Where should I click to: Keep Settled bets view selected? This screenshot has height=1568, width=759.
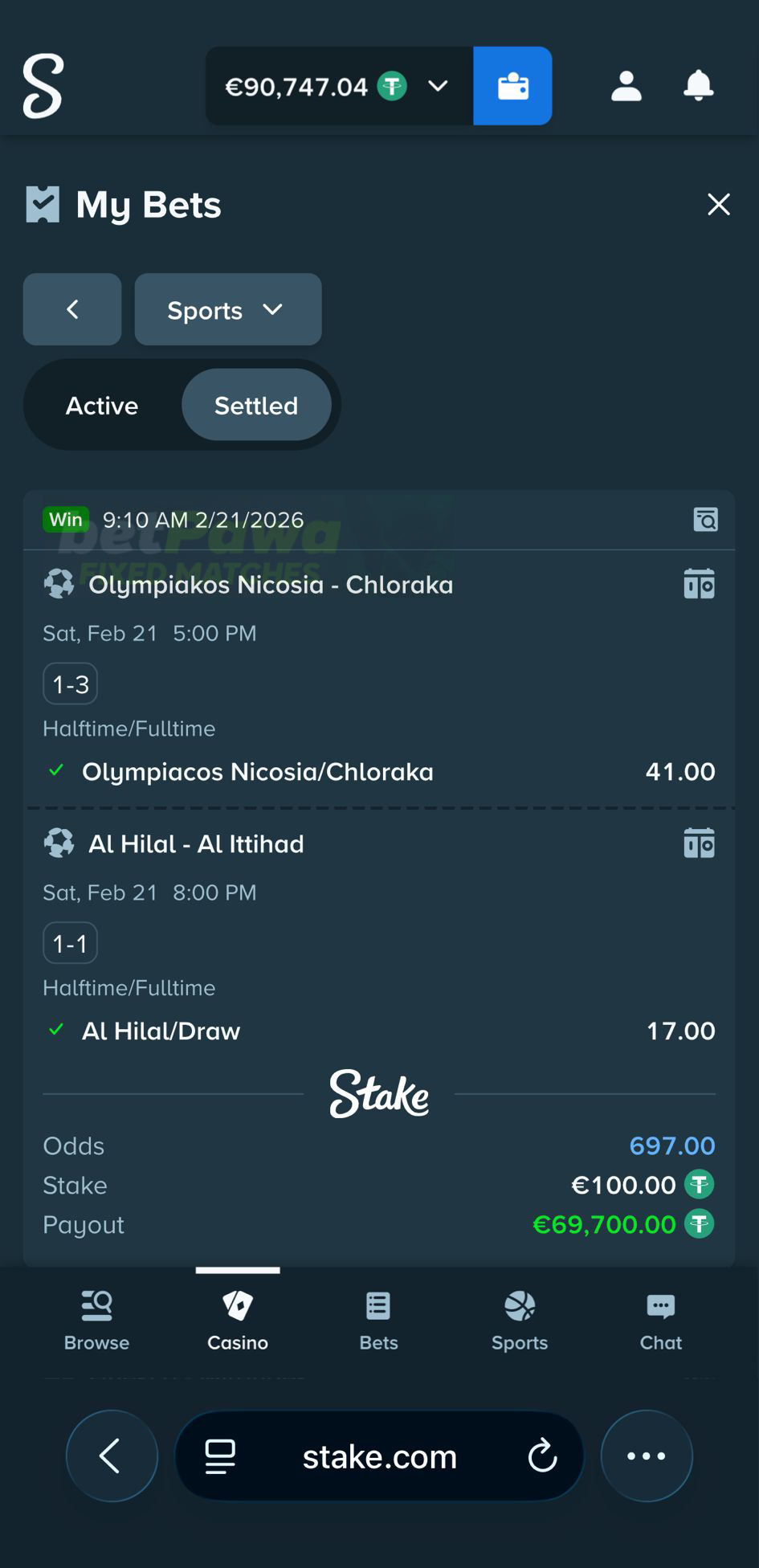click(255, 405)
